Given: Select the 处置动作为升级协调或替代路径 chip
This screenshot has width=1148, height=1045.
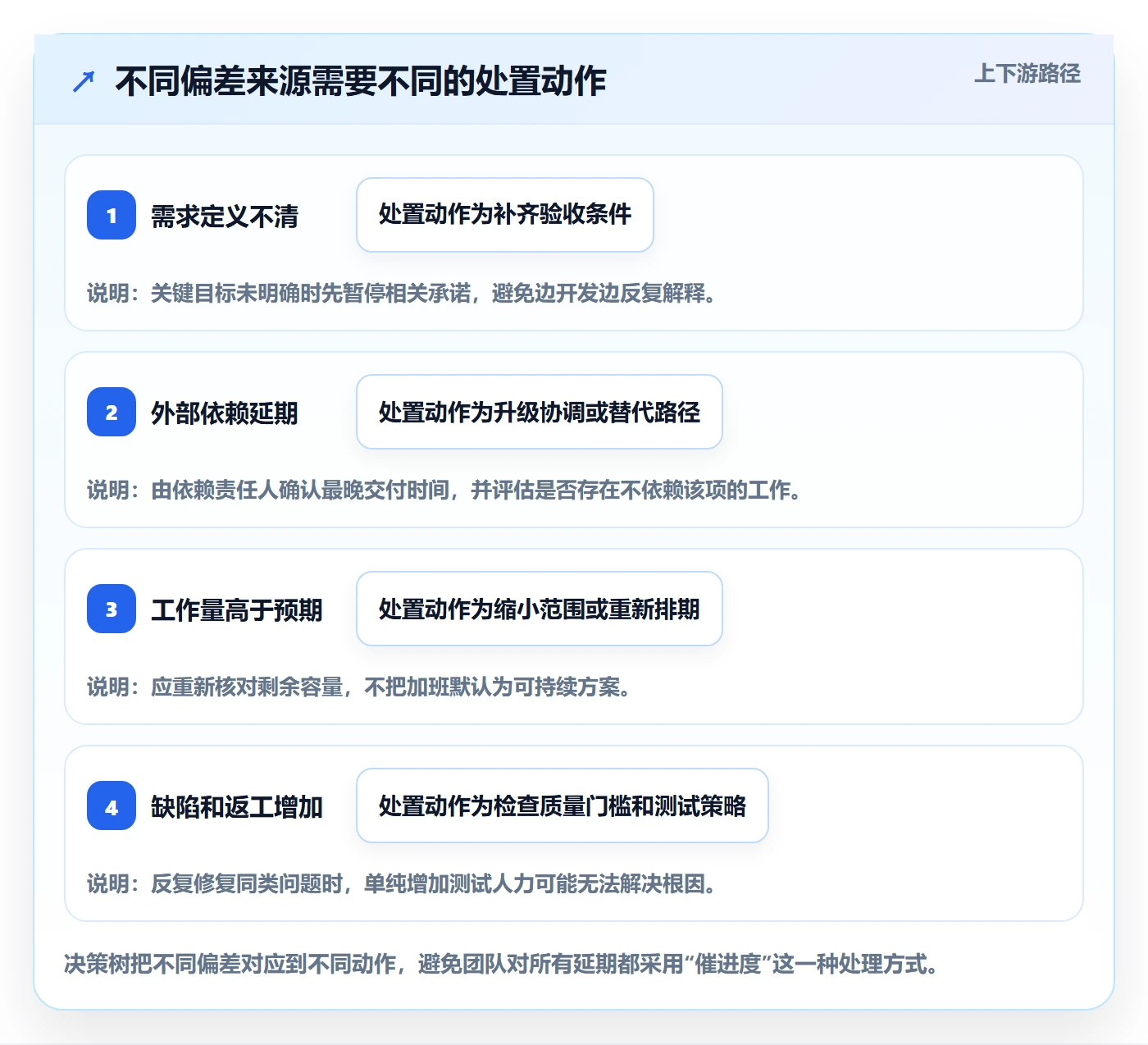Looking at the screenshot, I should [540, 412].
